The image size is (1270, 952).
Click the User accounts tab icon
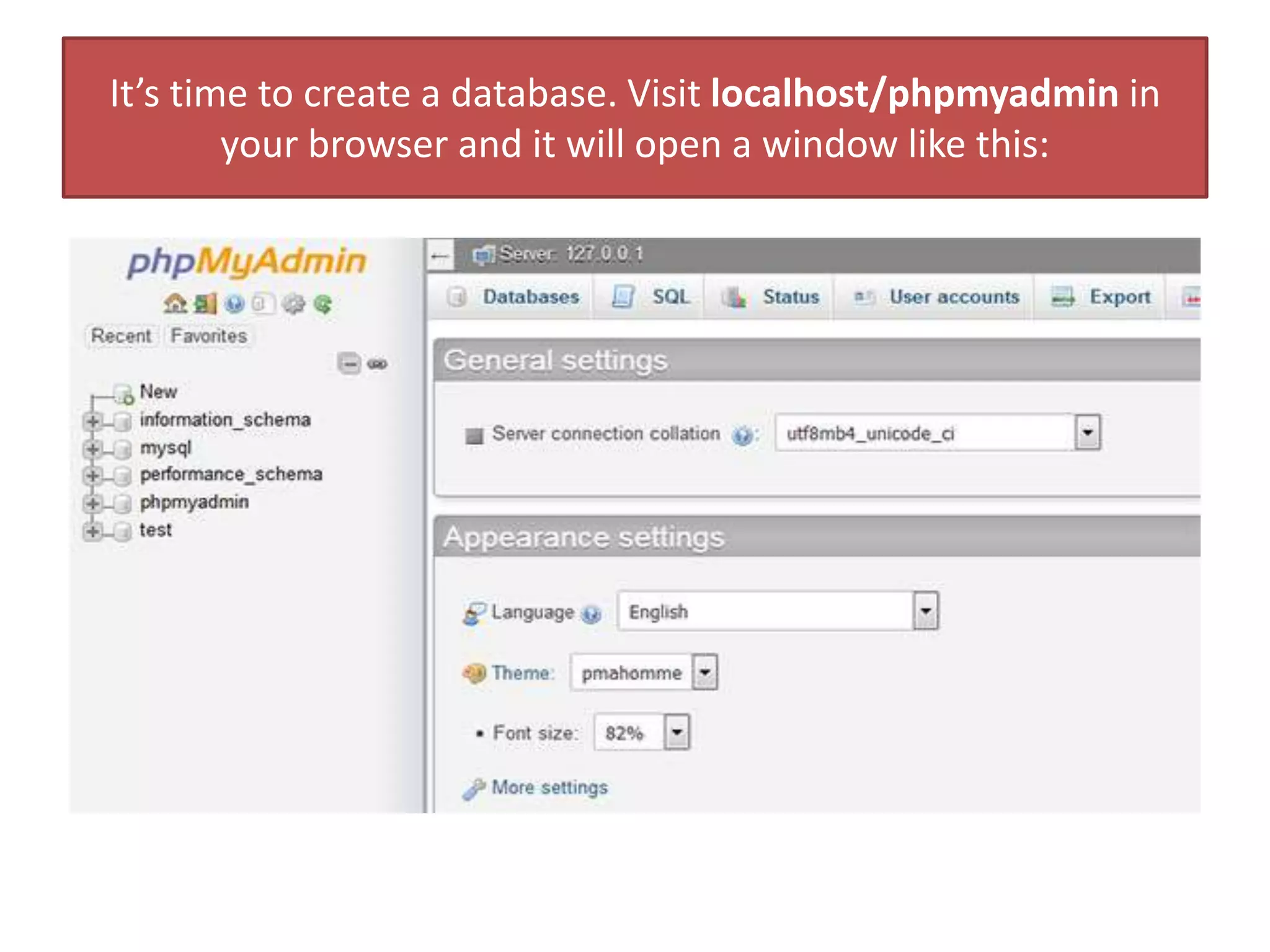pos(864,297)
